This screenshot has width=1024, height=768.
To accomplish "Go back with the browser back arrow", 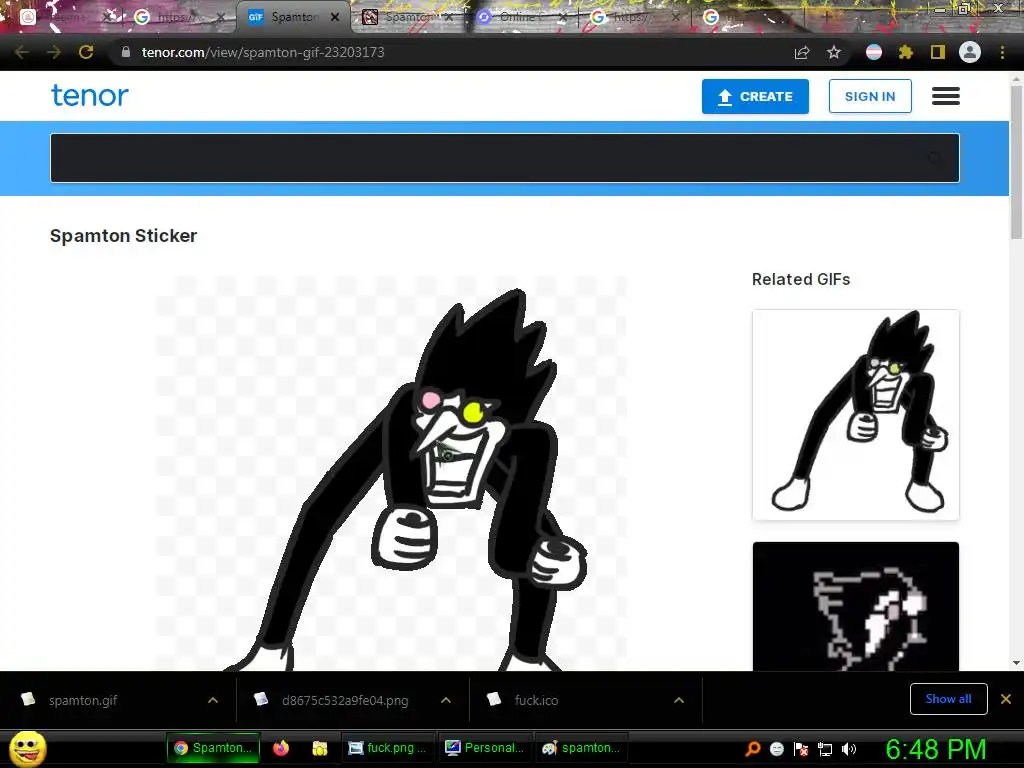I will pos(22,52).
